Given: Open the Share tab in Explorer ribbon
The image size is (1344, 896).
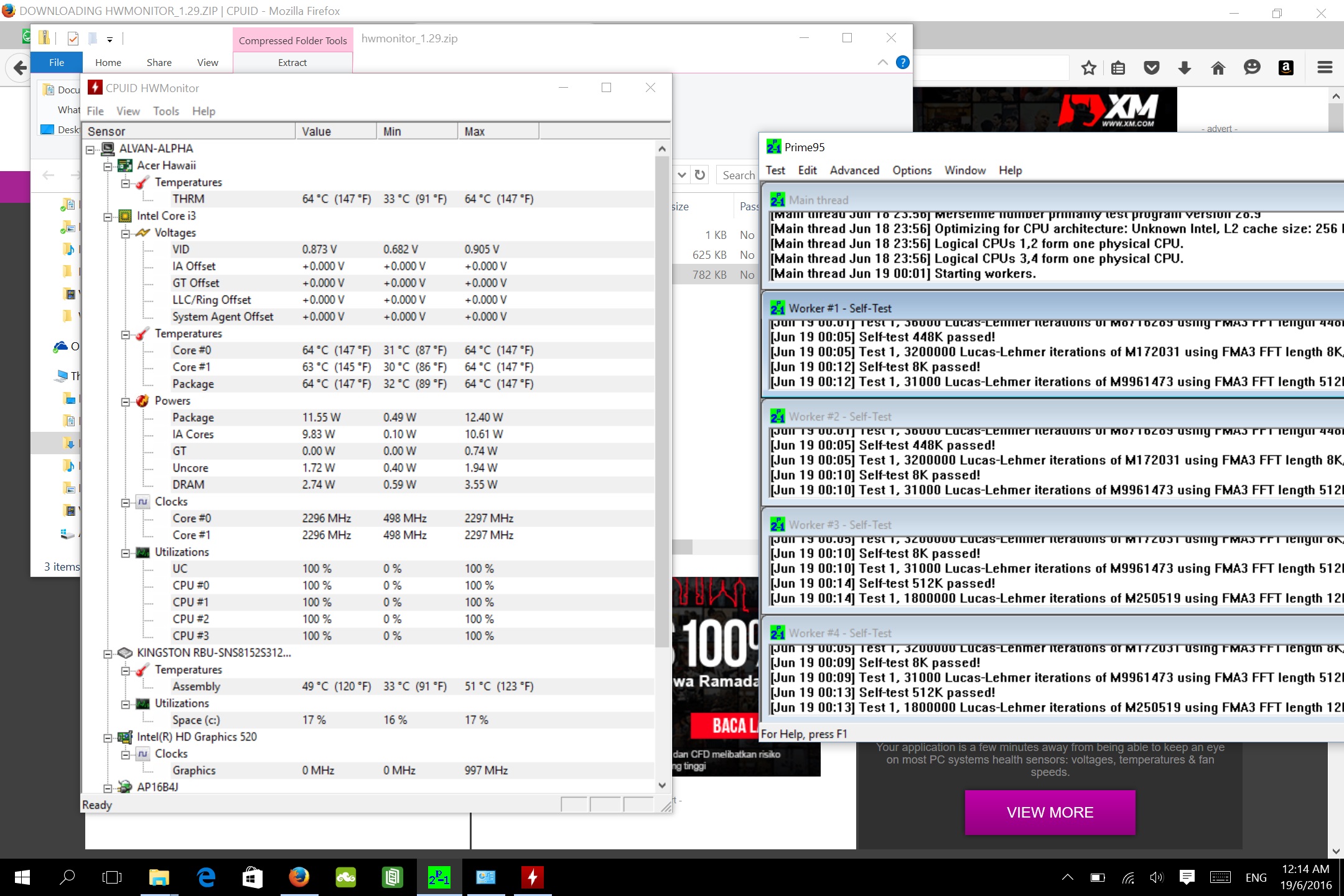Looking at the screenshot, I should [159, 62].
